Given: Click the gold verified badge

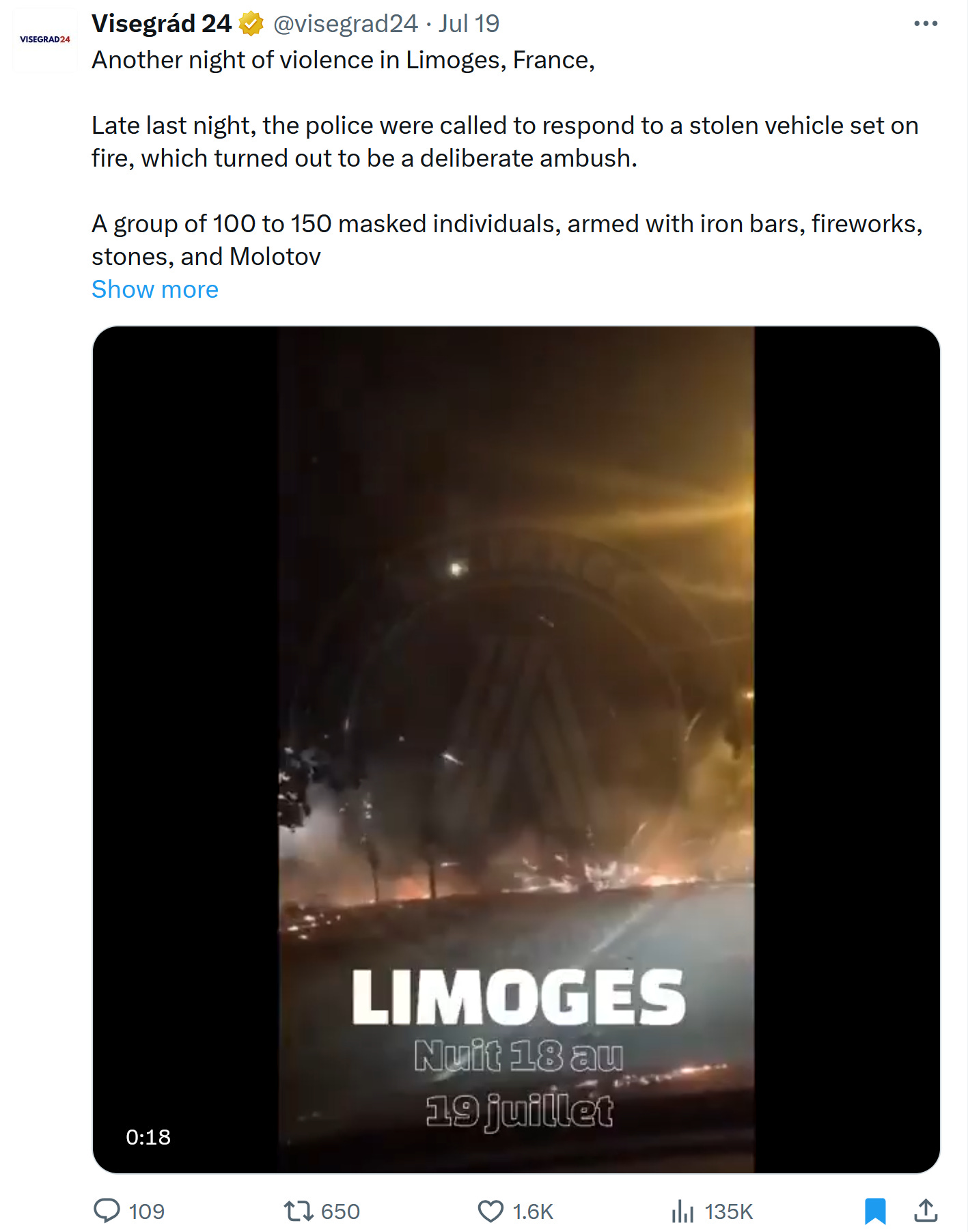Looking at the screenshot, I should point(251,24).
